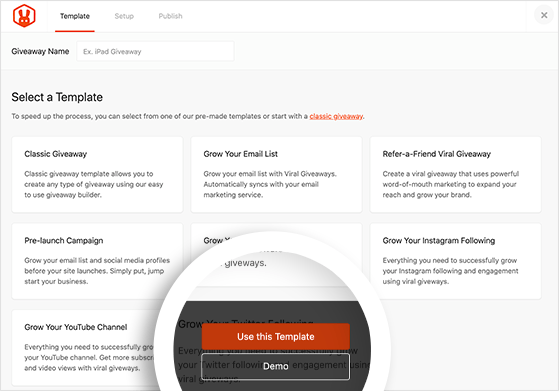
Task: Focus the Giveaway Name input field
Action: tap(155, 51)
